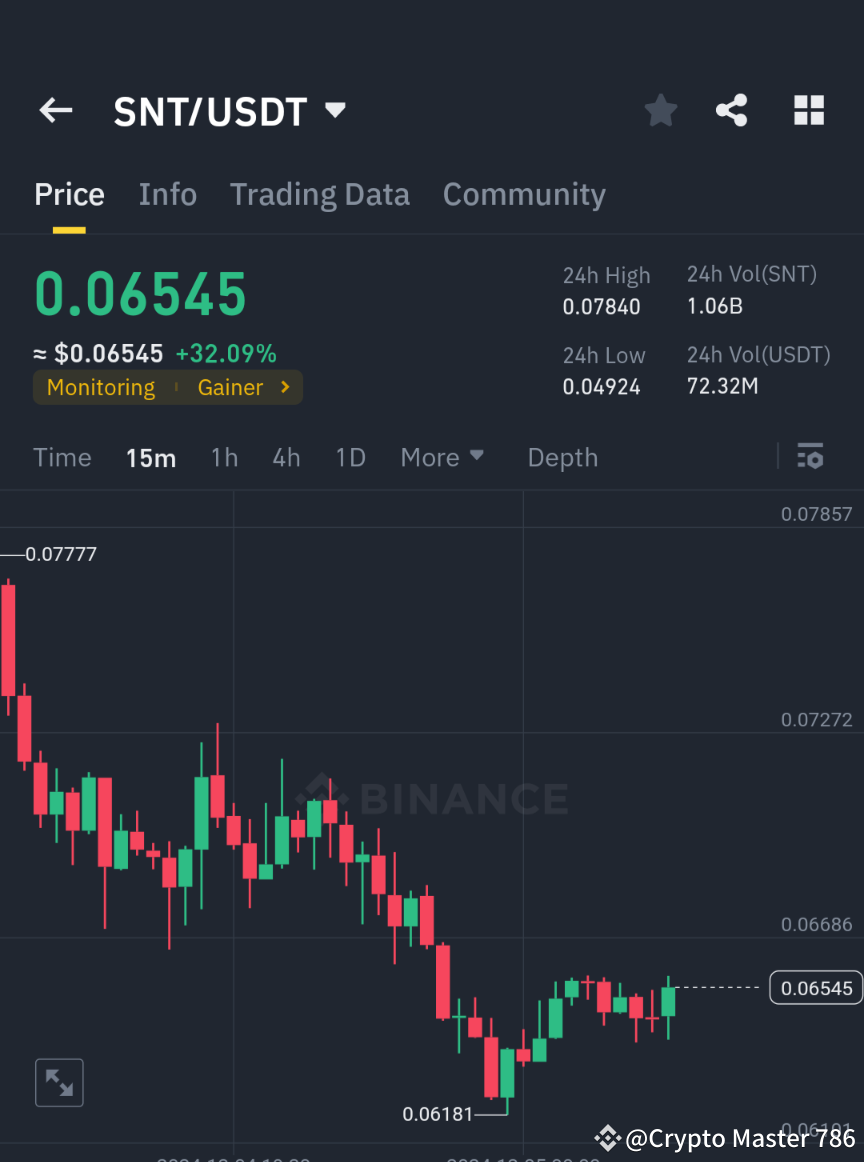The width and height of the screenshot is (864, 1162).
Task: Expand the Monitoring Gainer chevron
Action: point(283,387)
